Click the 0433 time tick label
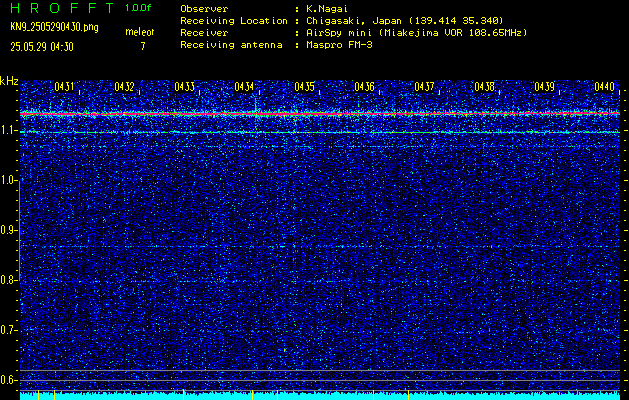Screen dimensions: 629x400 184,86
